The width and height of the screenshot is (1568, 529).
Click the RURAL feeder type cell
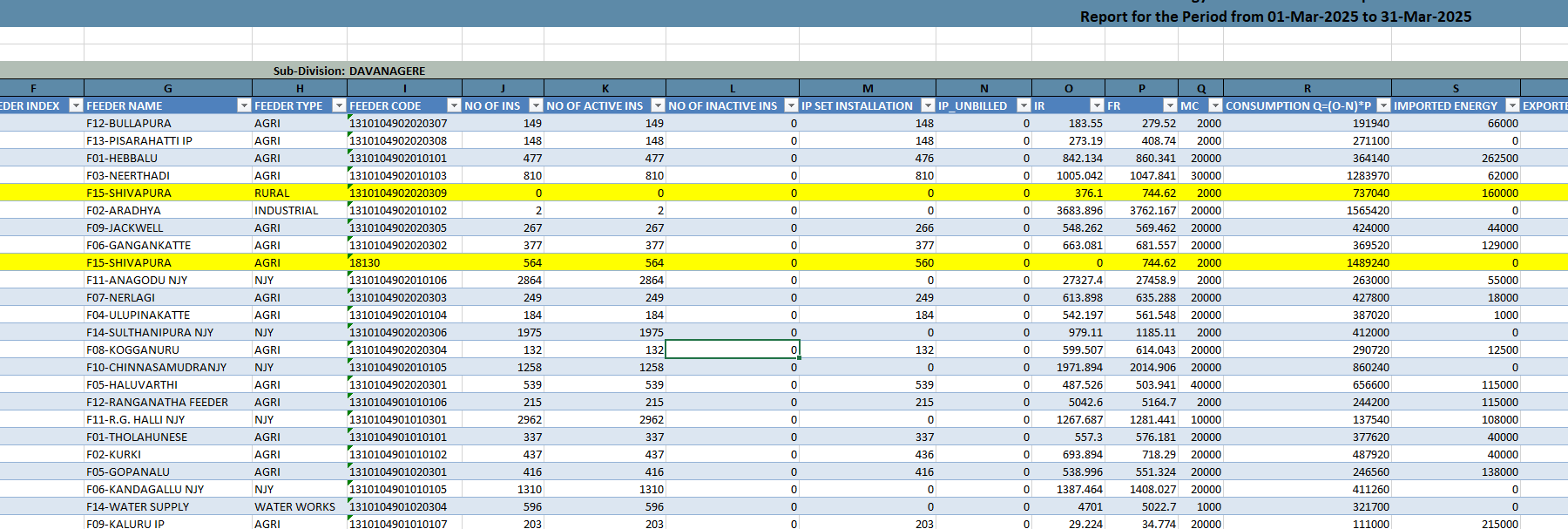300,193
